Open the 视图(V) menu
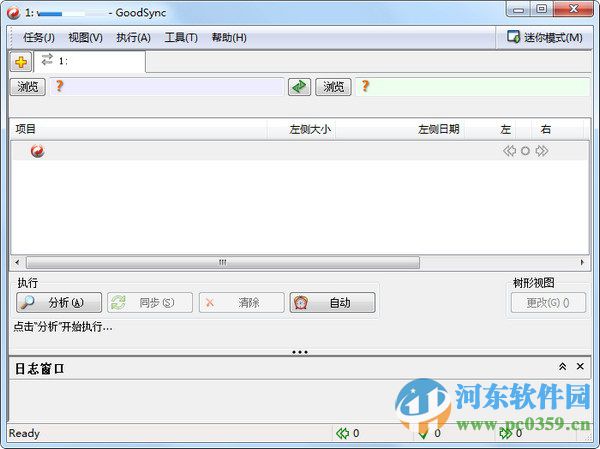600x449 pixels. 85,38
